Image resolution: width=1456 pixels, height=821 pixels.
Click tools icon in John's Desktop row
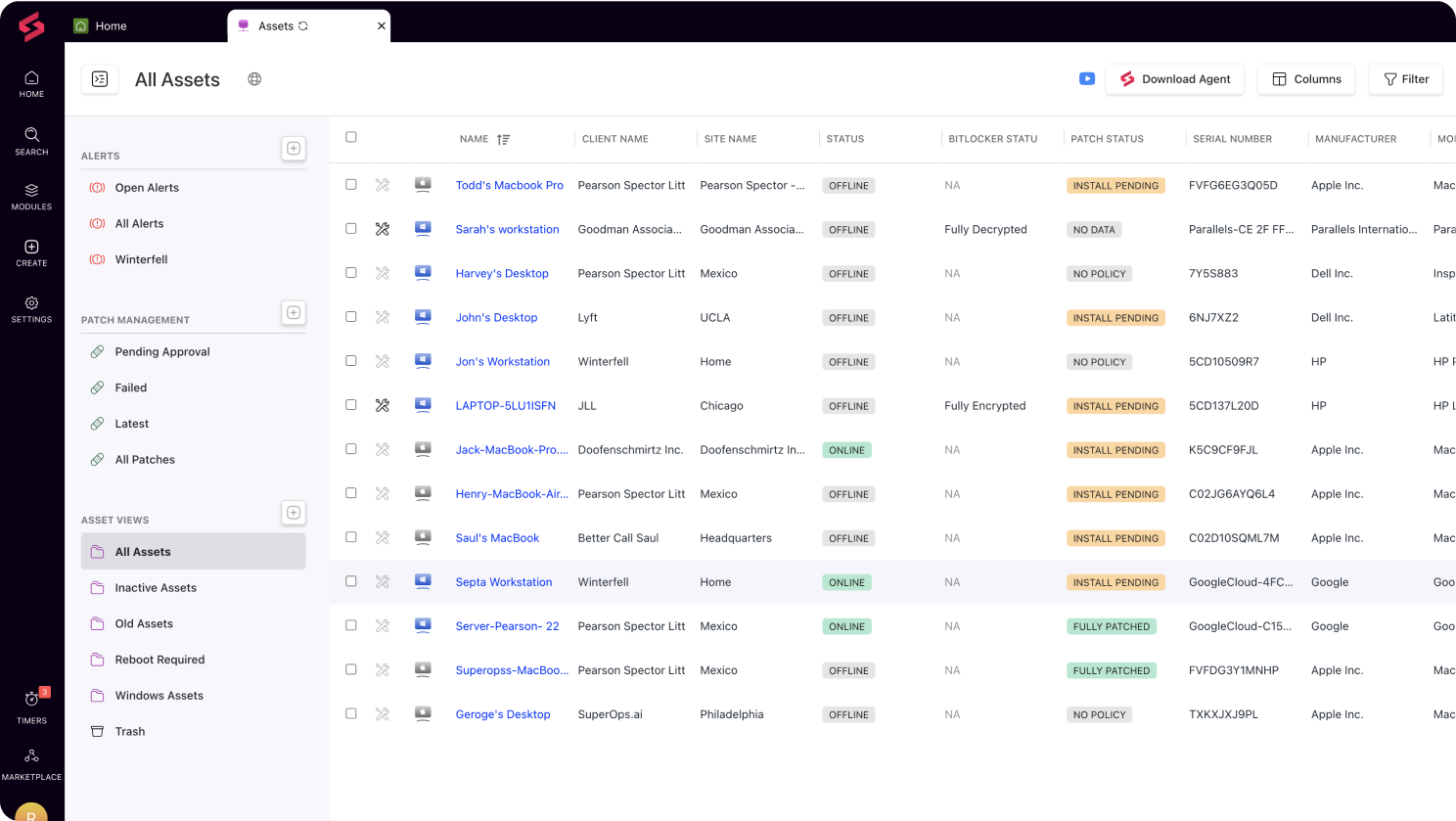[383, 317]
